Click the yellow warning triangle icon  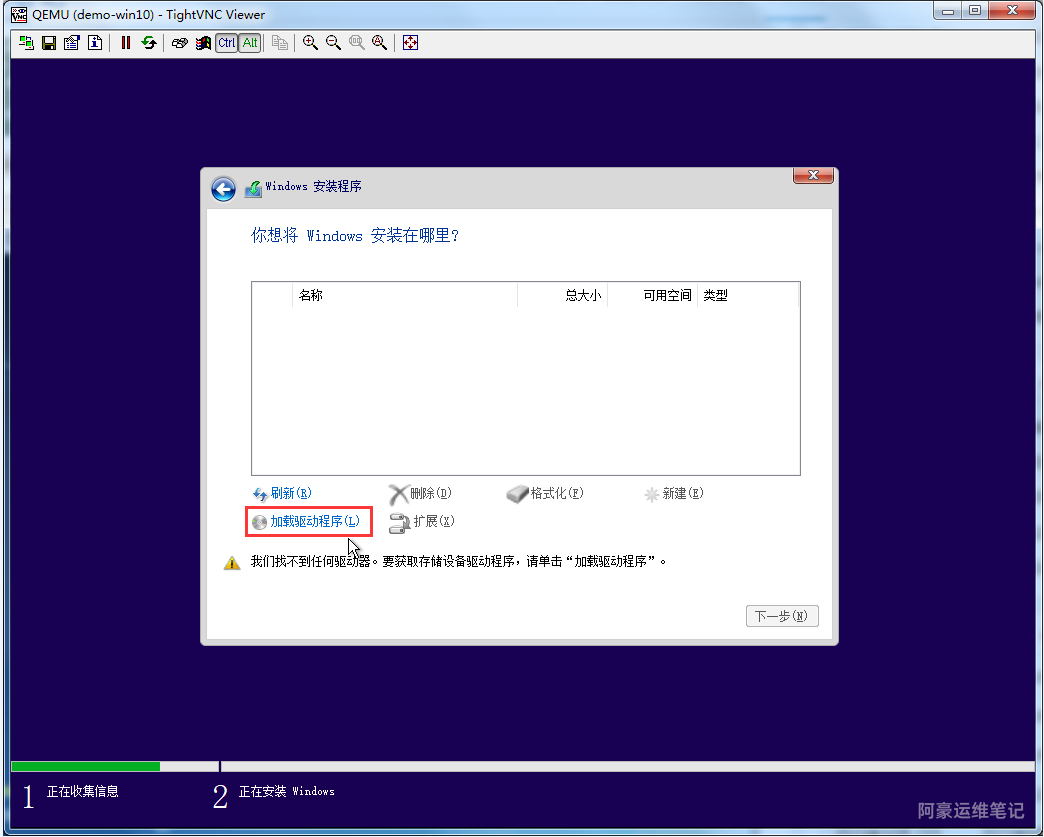click(232, 563)
